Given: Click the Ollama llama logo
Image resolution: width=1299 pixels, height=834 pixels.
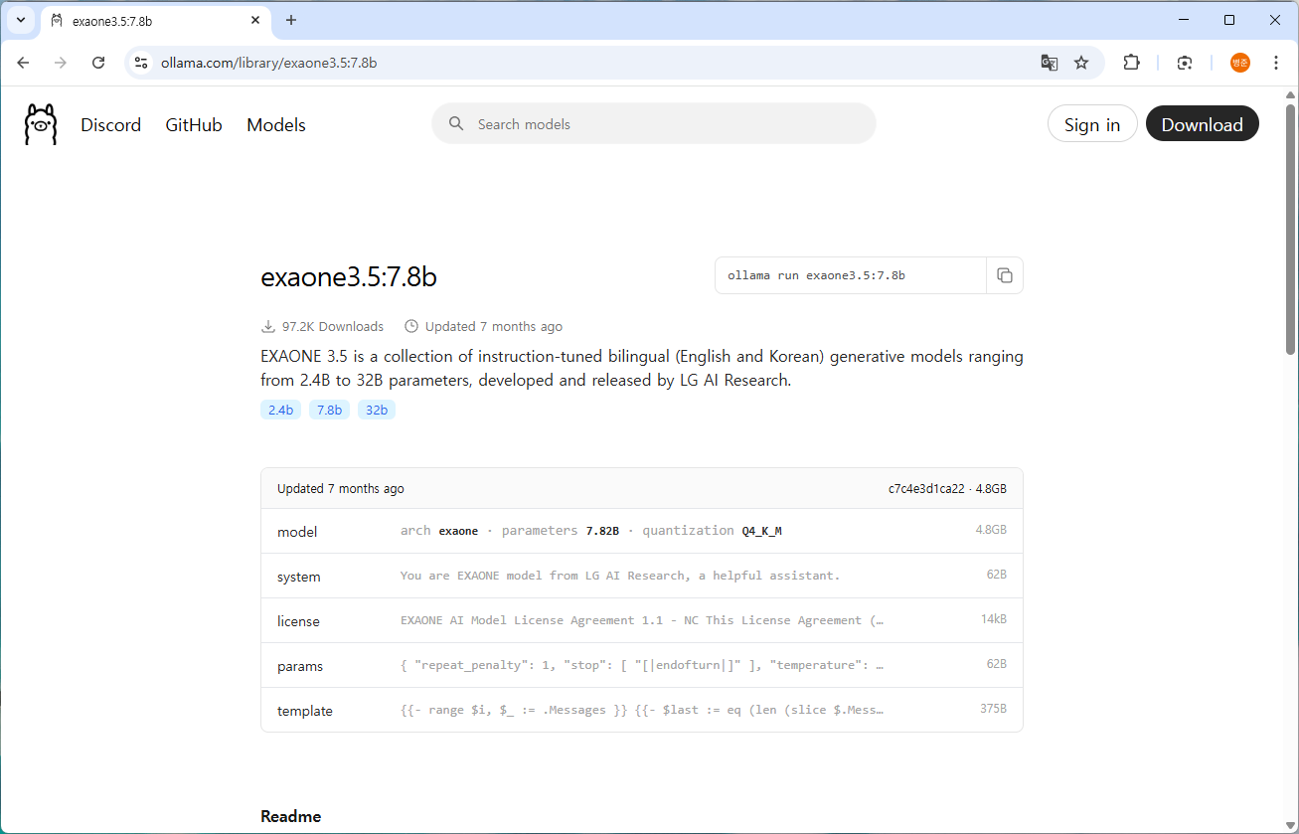Looking at the screenshot, I should pyautogui.click(x=40, y=124).
